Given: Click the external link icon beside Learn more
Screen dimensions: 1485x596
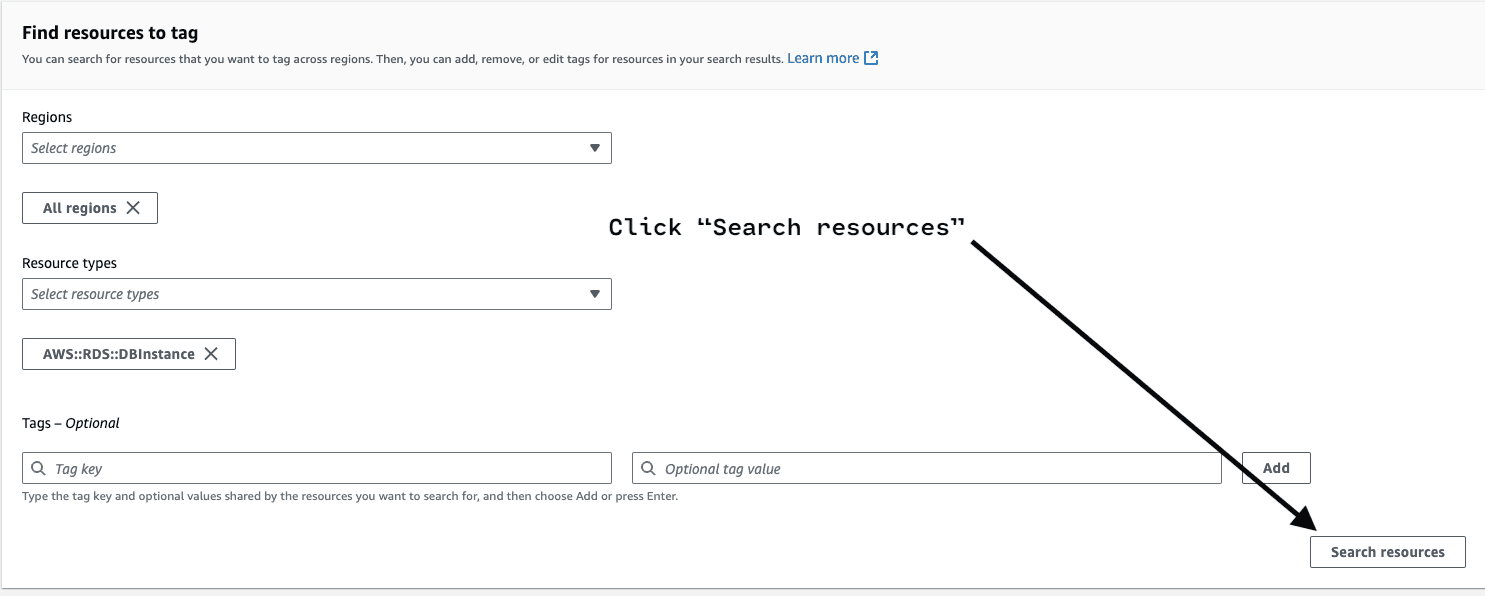Looking at the screenshot, I should (871, 58).
